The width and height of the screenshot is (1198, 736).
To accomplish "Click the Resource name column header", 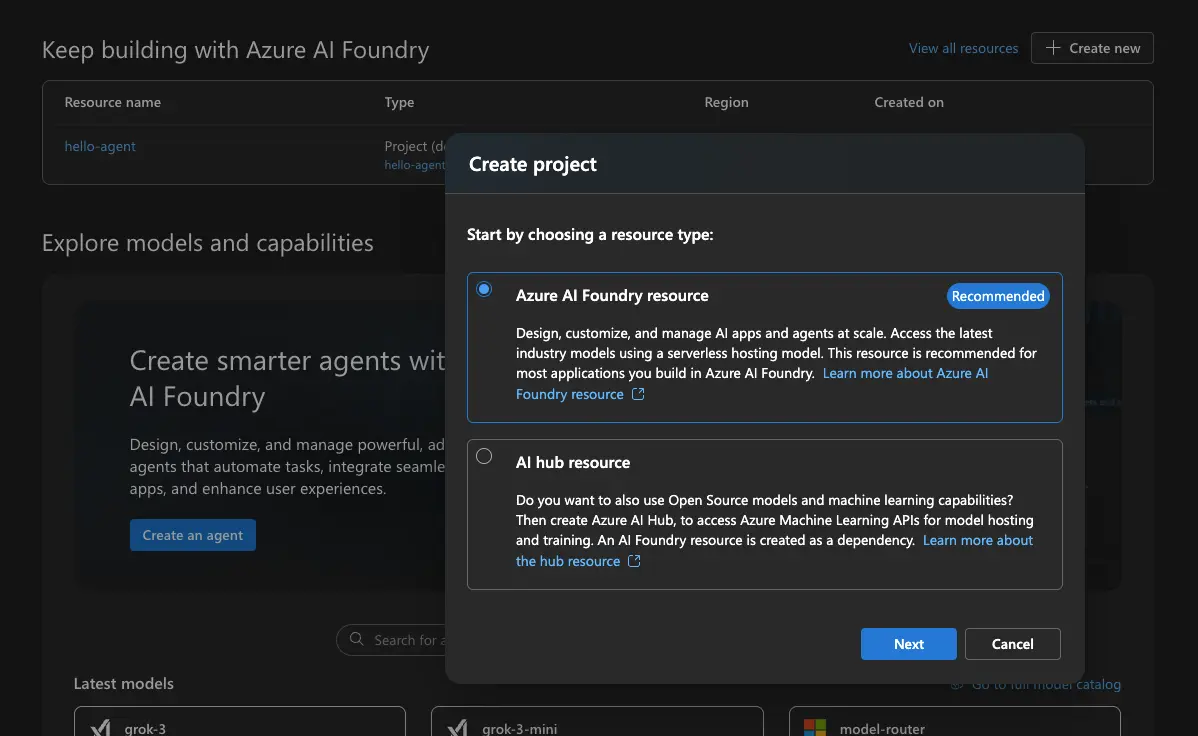I will (x=112, y=102).
